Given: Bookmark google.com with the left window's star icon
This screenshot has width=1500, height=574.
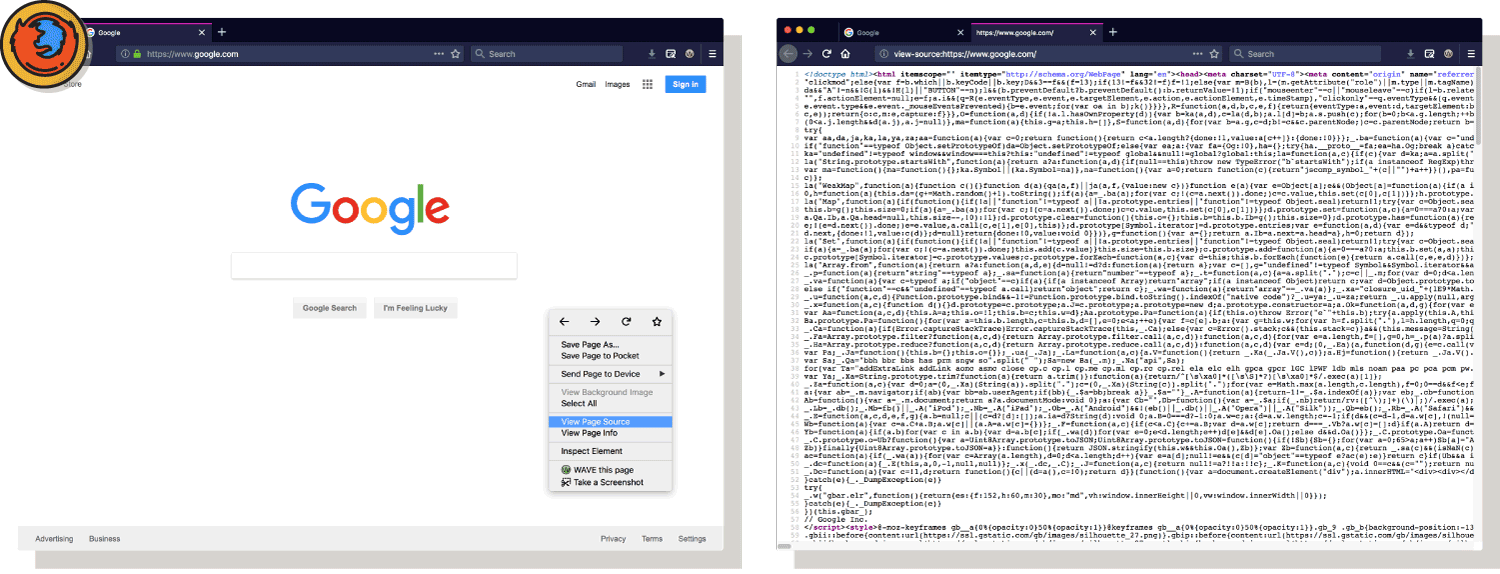Looking at the screenshot, I should click(x=455, y=54).
